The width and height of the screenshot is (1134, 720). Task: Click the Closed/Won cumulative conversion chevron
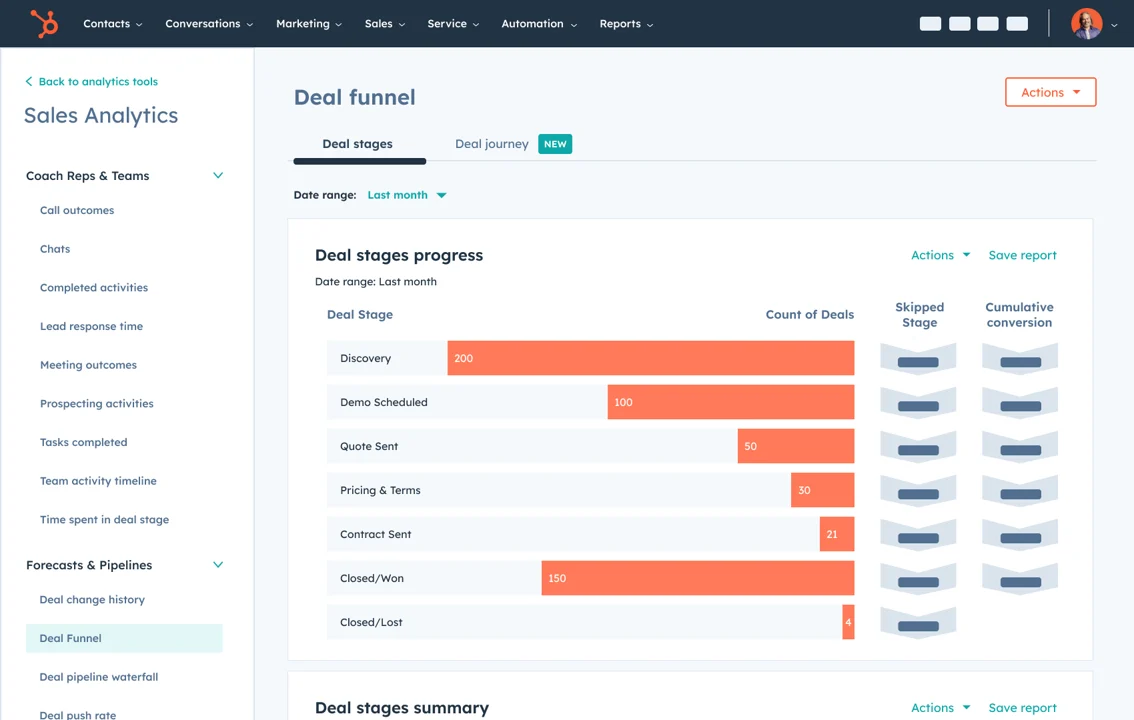pyautogui.click(x=1020, y=579)
